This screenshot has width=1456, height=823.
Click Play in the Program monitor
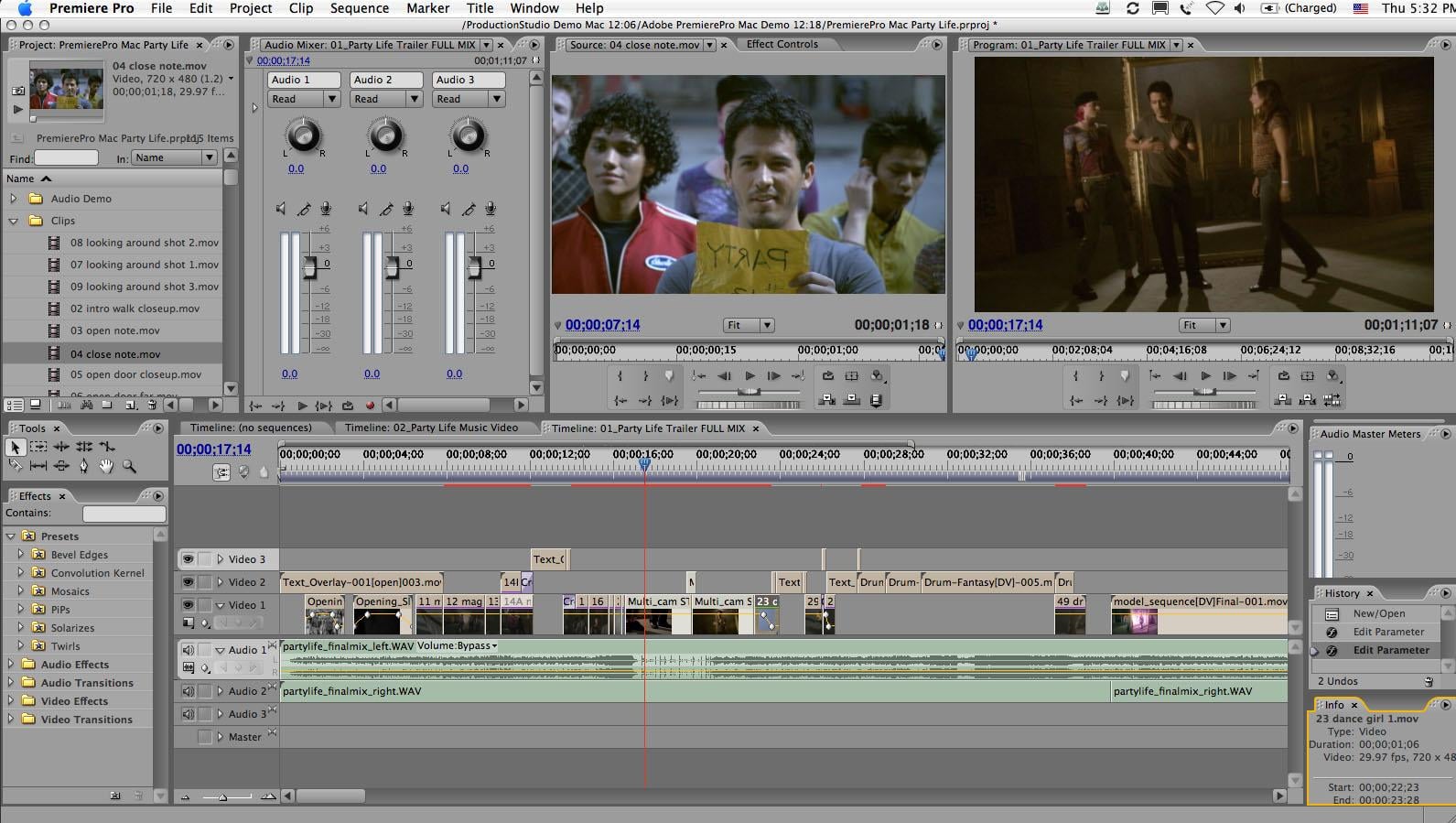(1205, 376)
